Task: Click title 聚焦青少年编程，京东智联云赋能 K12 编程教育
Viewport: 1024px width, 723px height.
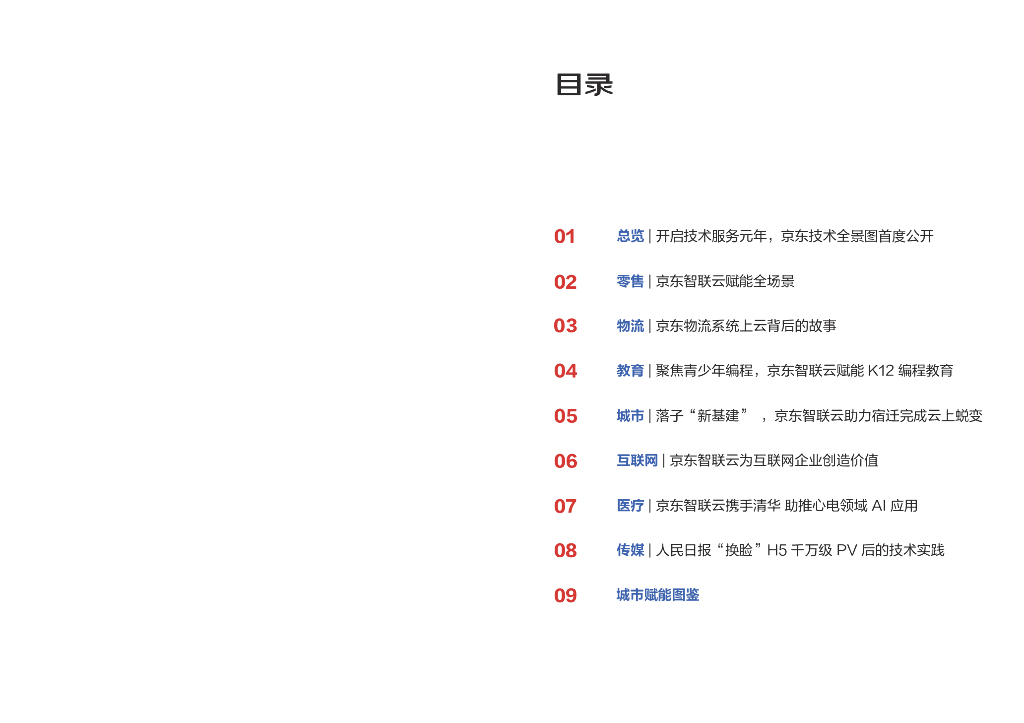Action: [x=805, y=370]
